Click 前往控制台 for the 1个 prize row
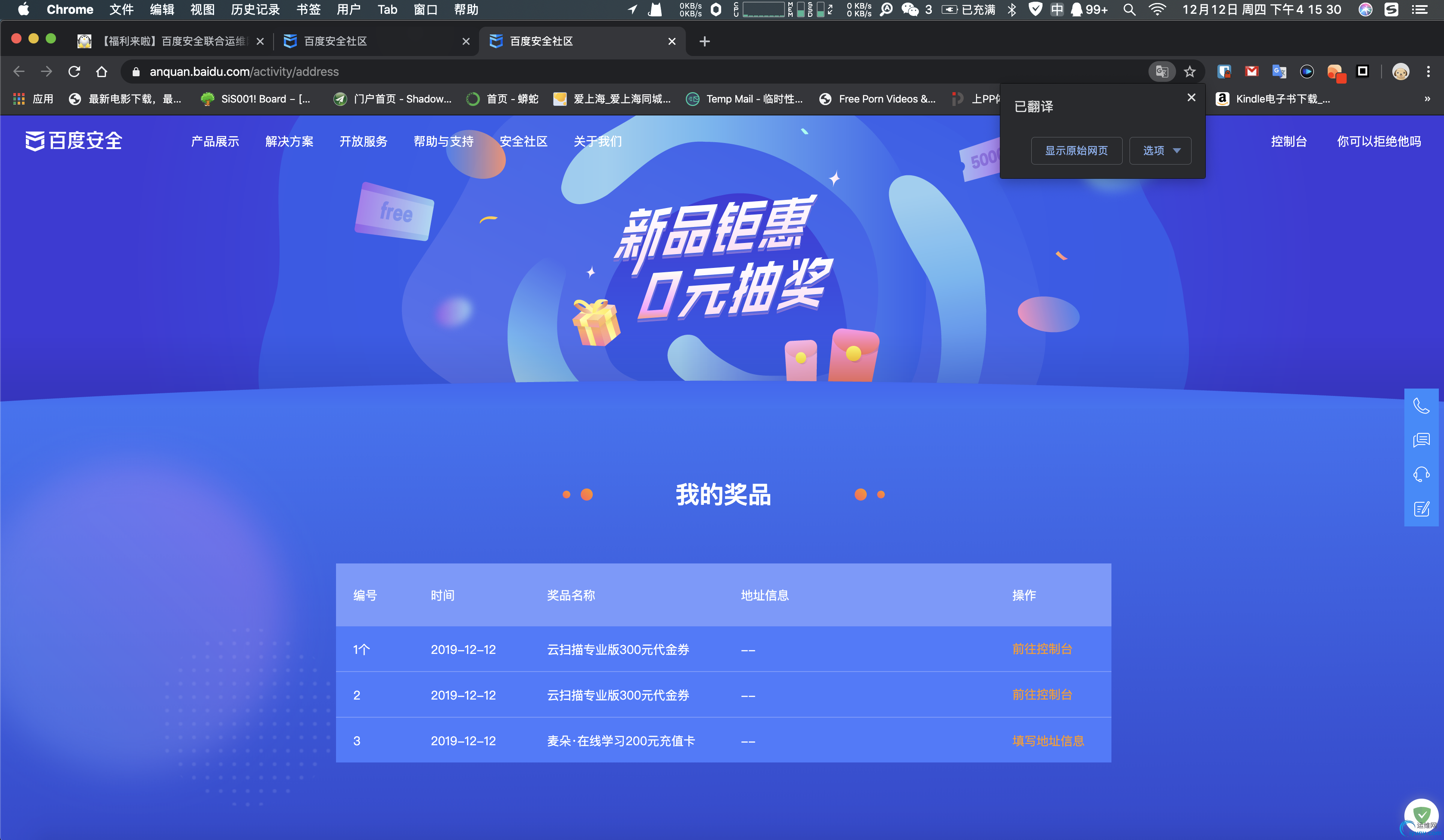The height and width of the screenshot is (840, 1444). click(1042, 649)
